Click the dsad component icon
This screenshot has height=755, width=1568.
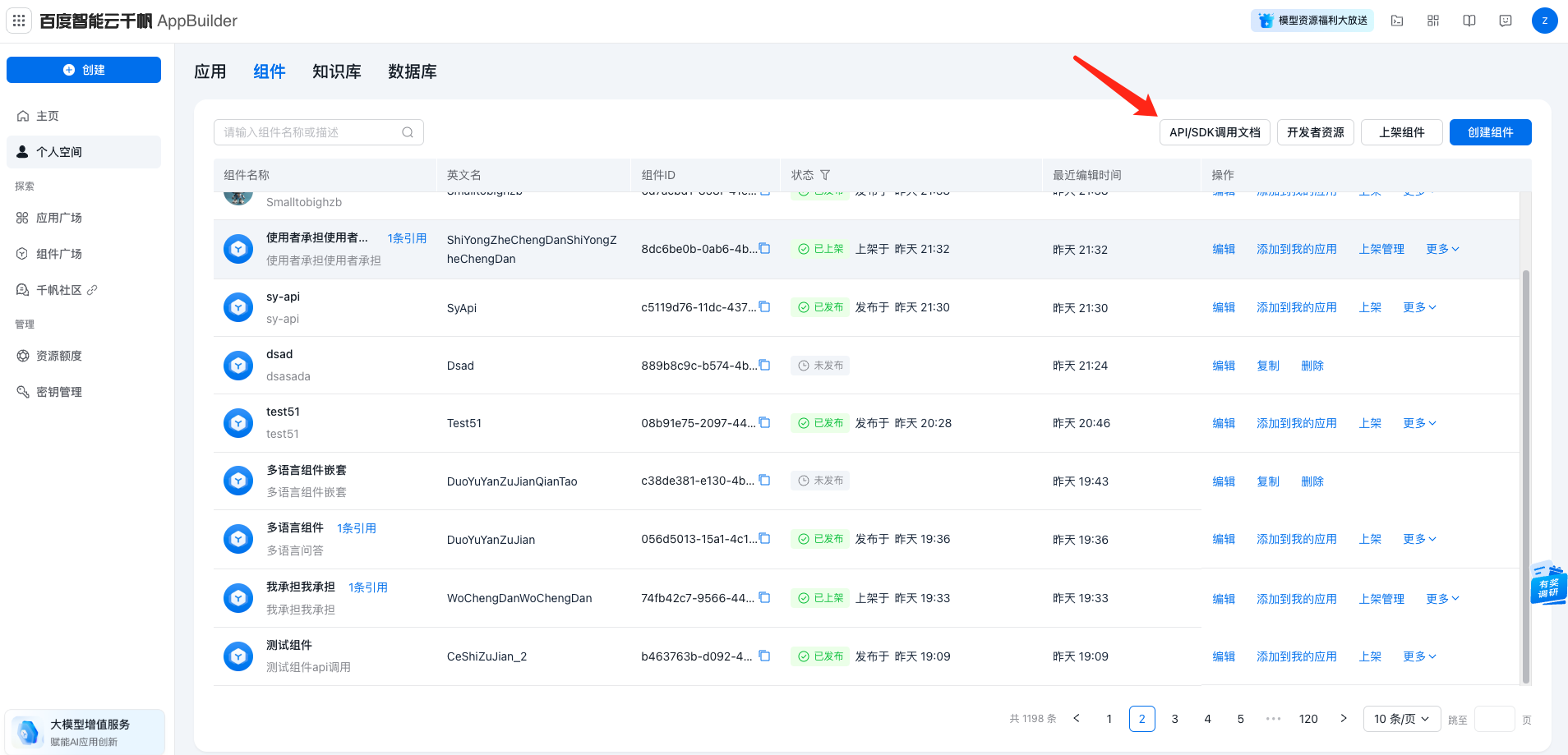tap(238, 365)
